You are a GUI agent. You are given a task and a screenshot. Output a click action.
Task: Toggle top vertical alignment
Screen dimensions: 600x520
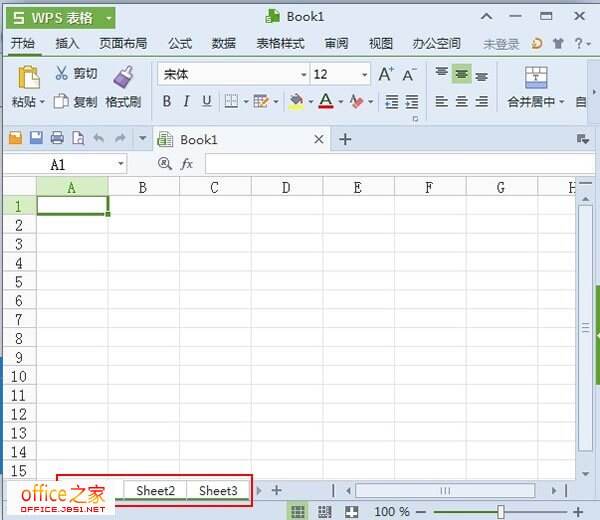(x=442, y=73)
